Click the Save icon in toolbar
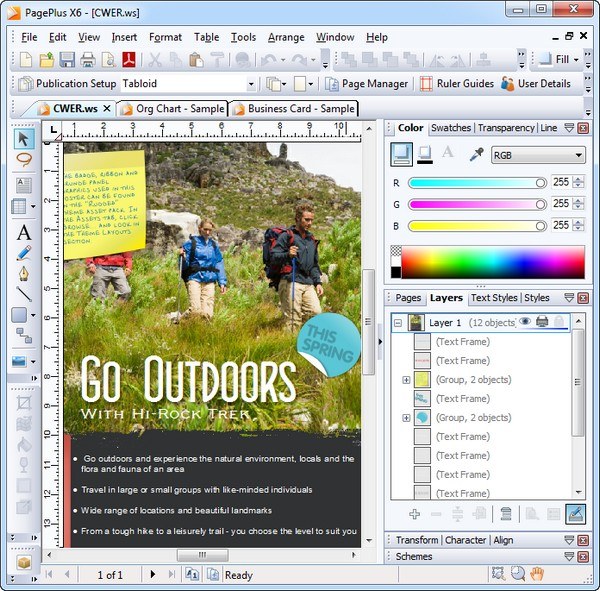Screen dimensions: 600x591 pyautogui.click(x=66, y=60)
